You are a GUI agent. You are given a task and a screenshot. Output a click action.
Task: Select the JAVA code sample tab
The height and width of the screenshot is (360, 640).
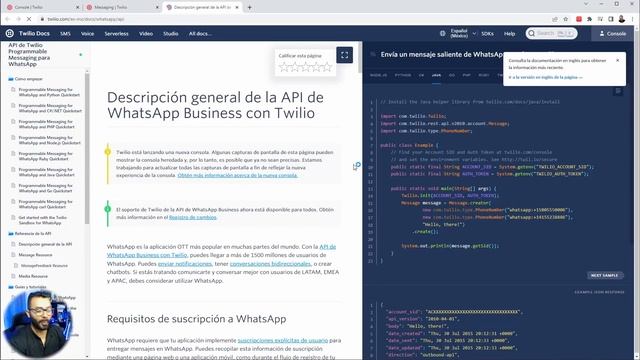436,75
